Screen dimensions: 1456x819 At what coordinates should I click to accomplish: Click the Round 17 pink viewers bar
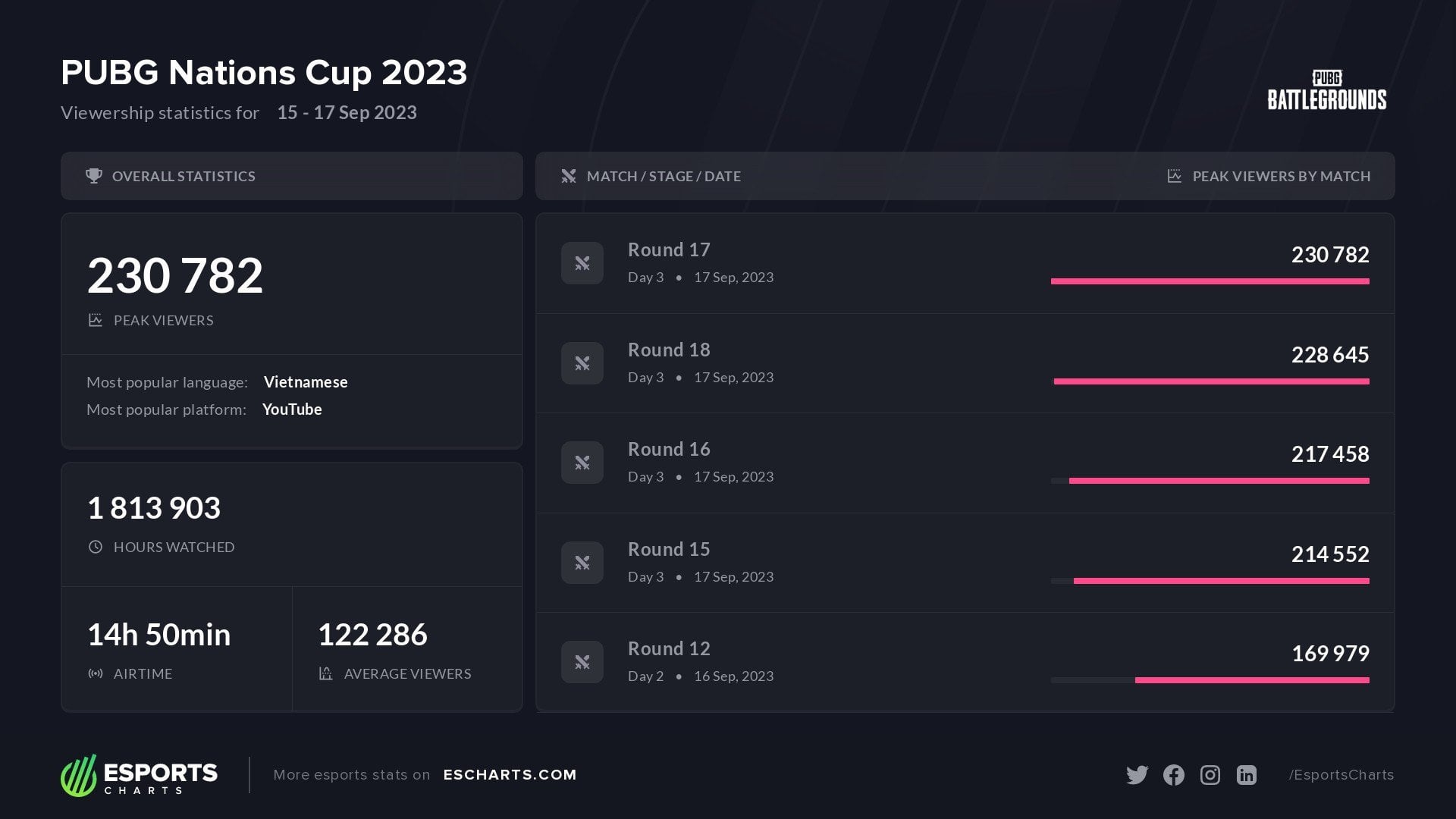1210,281
